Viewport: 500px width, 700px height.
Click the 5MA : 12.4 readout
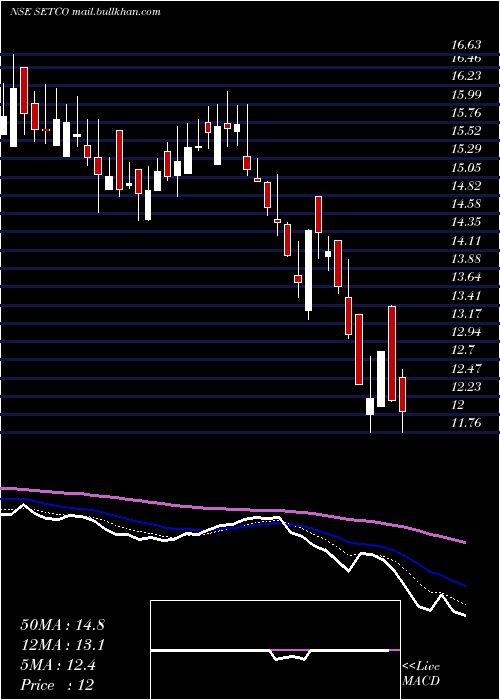pos(58,665)
